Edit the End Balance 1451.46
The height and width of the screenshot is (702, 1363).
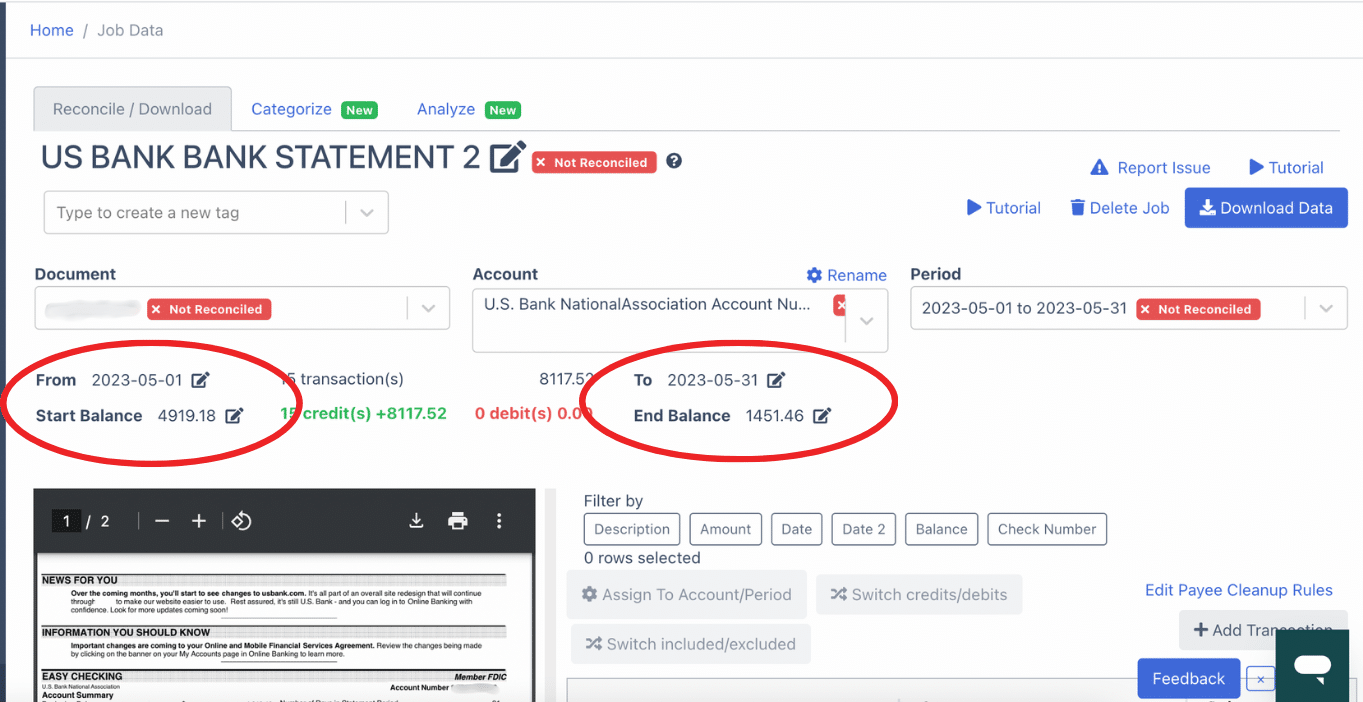(x=822, y=416)
